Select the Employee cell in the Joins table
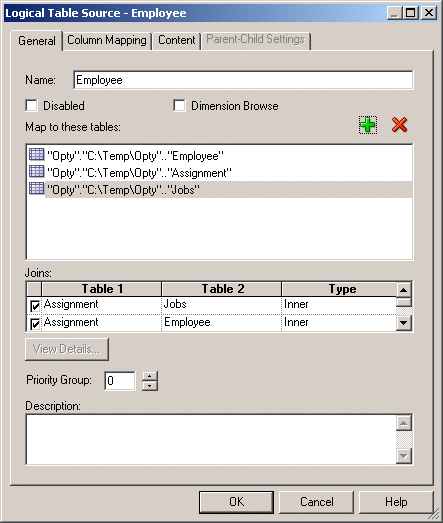 [222, 323]
